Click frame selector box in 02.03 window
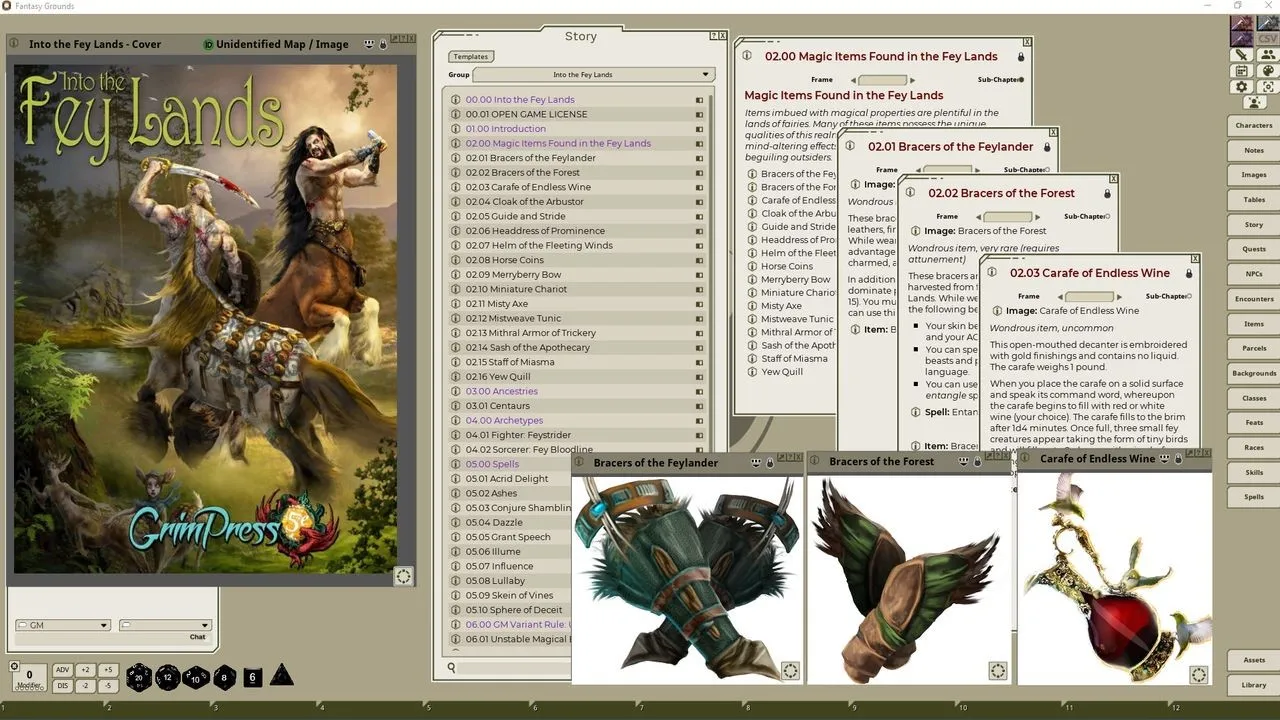Viewport: 1280px width, 720px height. click(1089, 297)
